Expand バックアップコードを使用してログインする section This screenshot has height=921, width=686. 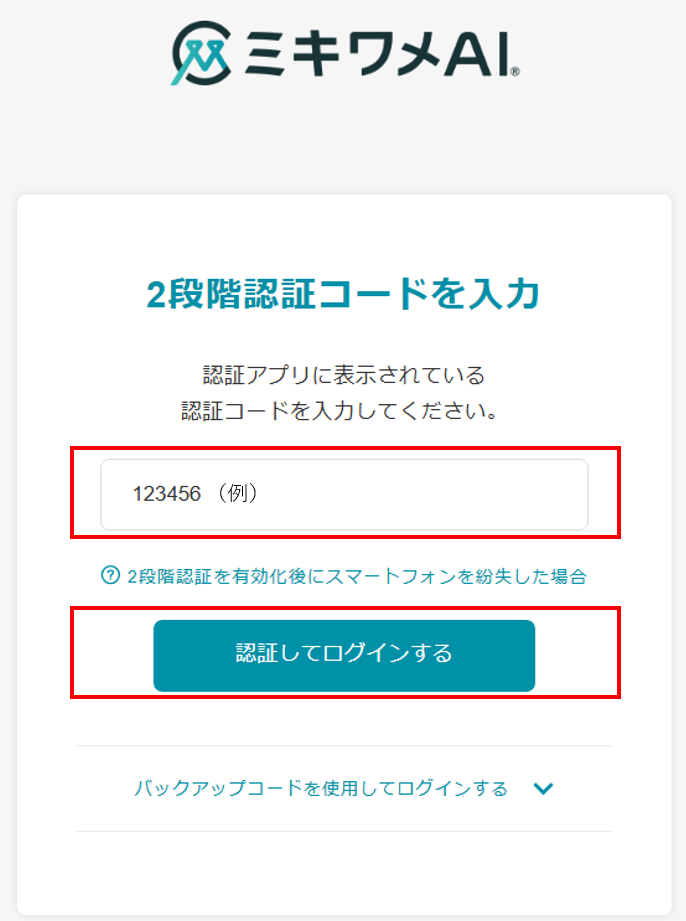pyautogui.click(x=321, y=789)
